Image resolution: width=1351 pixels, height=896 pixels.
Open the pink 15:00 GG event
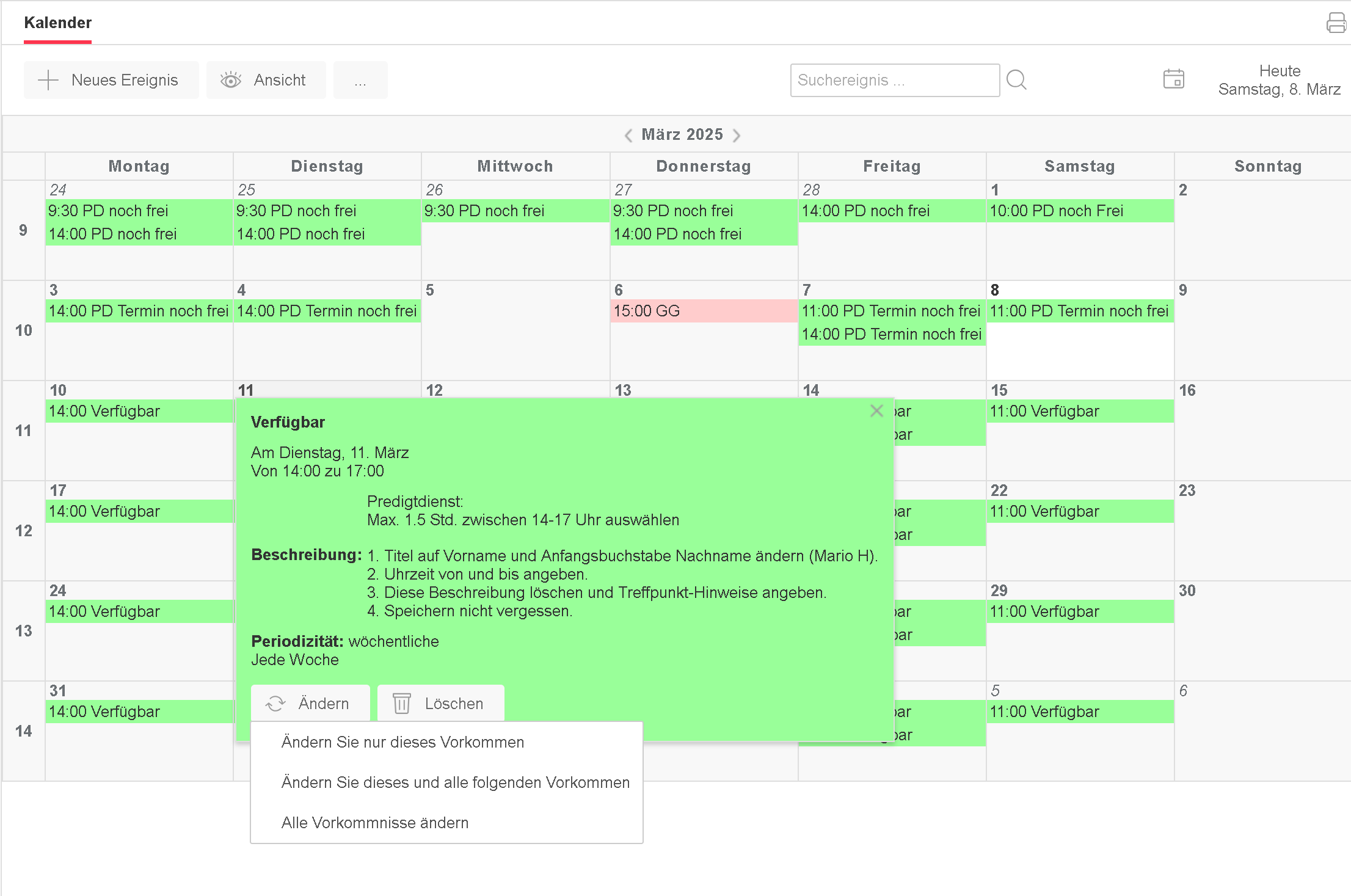[x=703, y=311]
